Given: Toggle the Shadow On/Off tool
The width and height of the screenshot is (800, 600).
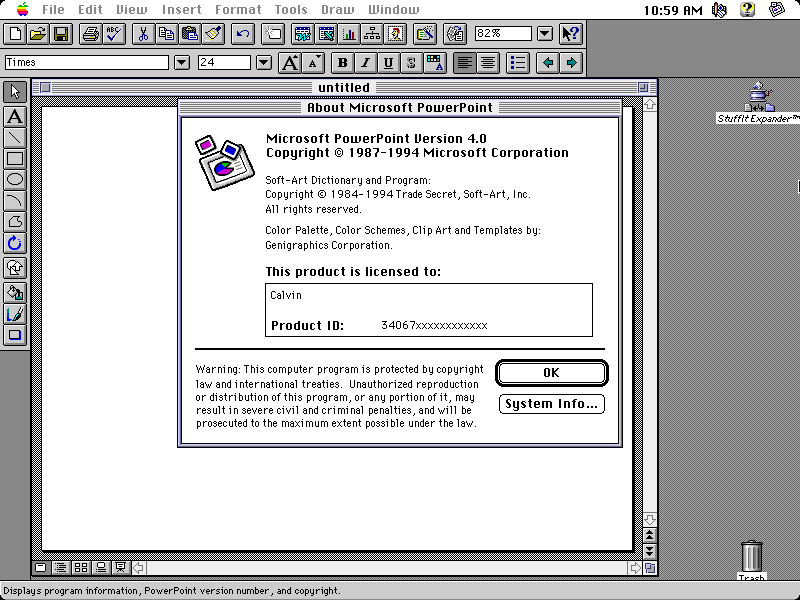Looking at the screenshot, I should tap(15, 335).
